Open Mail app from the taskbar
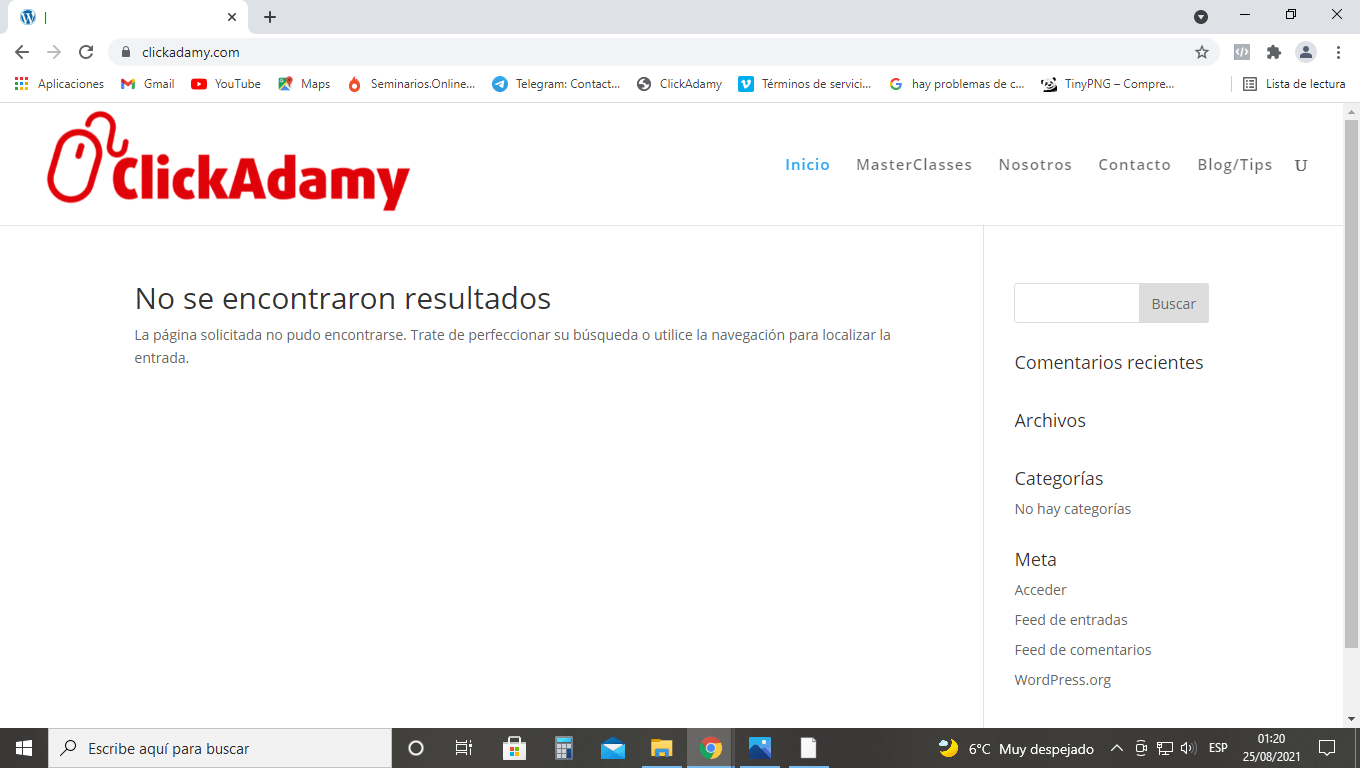Viewport: 1360px width, 768px height. (613, 748)
